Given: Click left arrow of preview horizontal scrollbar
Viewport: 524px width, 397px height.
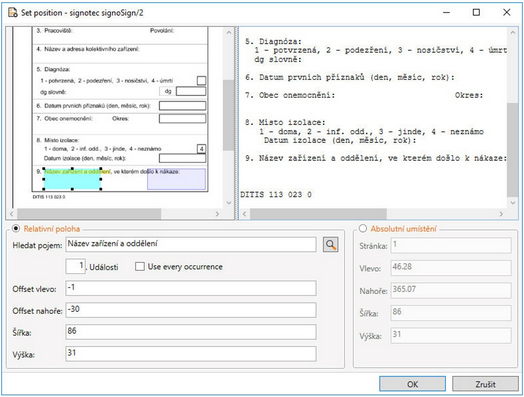Looking at the screenshot, I should point(12,214).
